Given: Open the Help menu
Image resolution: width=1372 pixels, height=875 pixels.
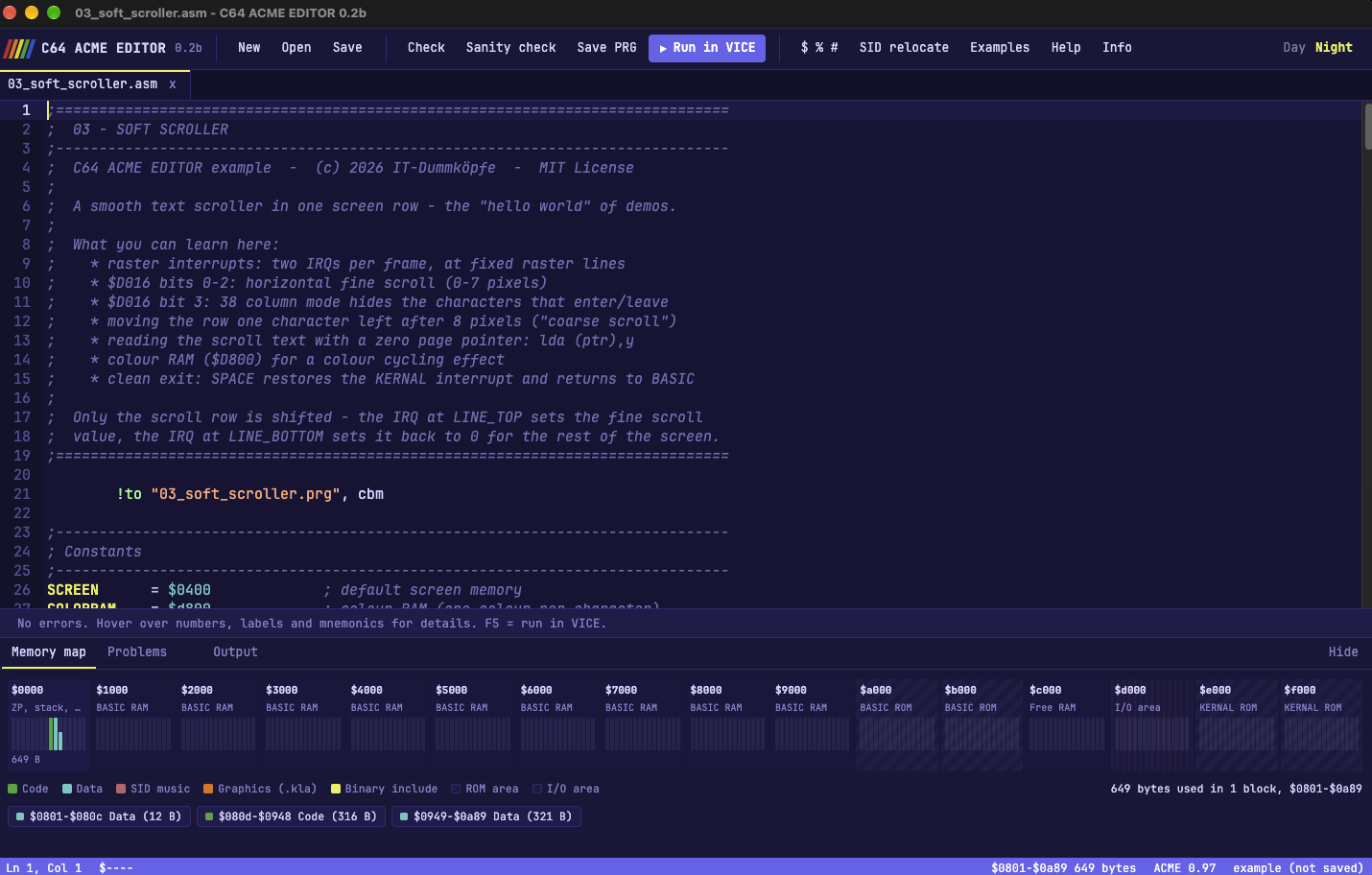Looking at the screenshot, I should tap(1066, 48).
